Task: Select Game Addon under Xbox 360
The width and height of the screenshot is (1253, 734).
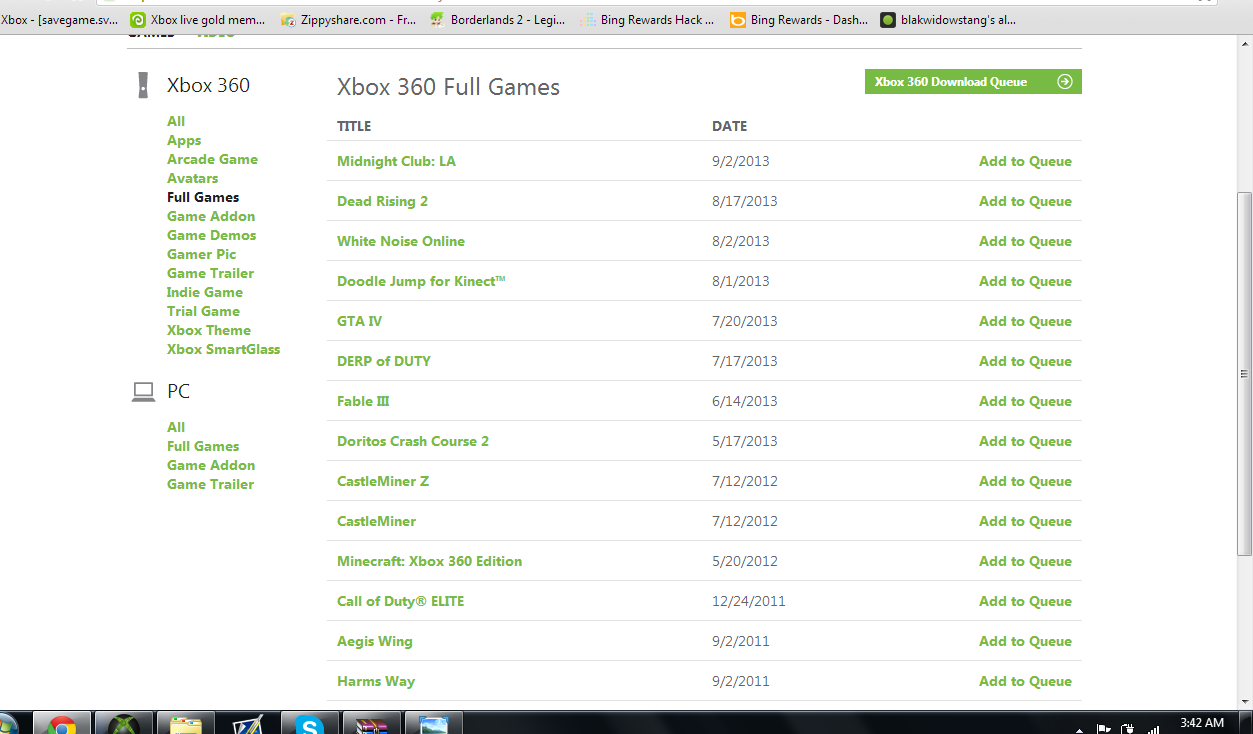Action: click(211, 216)
